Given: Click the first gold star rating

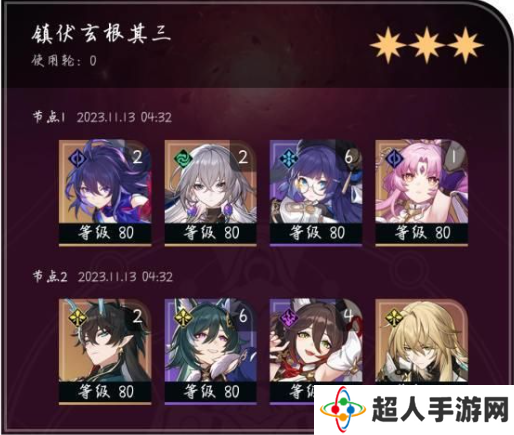Looking at the screenshot, I should [x=388, y=46].
